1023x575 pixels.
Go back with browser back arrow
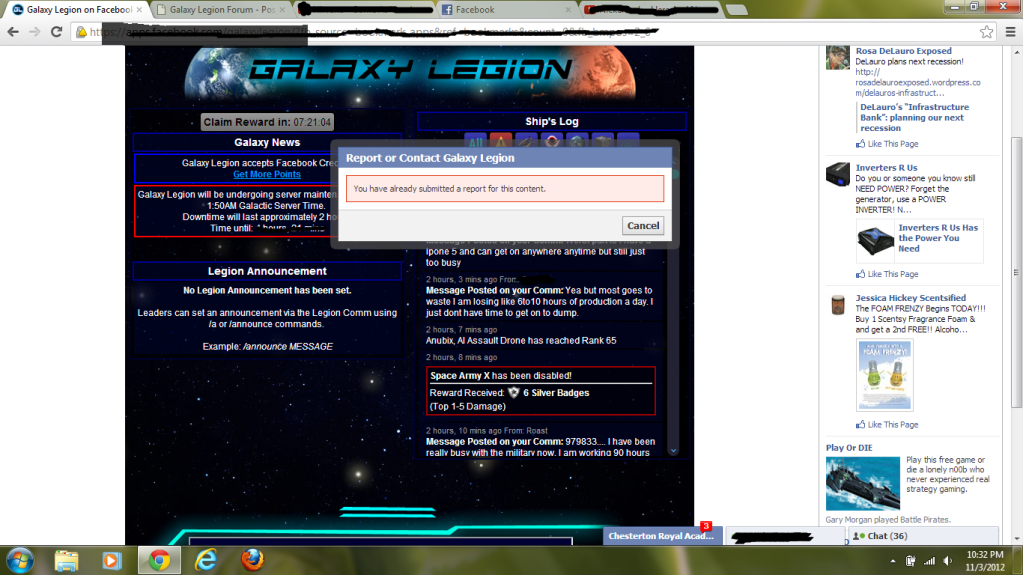(x=13, y=31)
